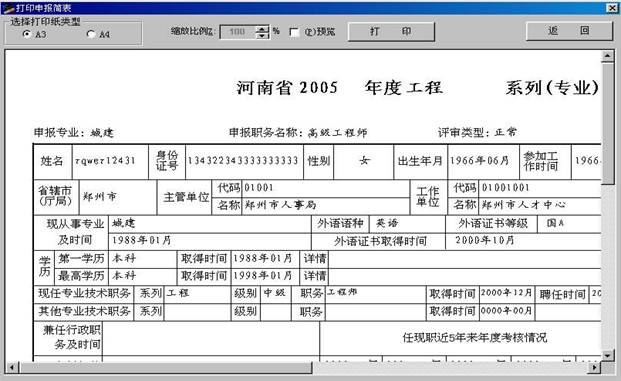This screenshot has height=381, width=621.
Task: Decrease zoom ratio with down spinner arrow
Action: [262, 35]
